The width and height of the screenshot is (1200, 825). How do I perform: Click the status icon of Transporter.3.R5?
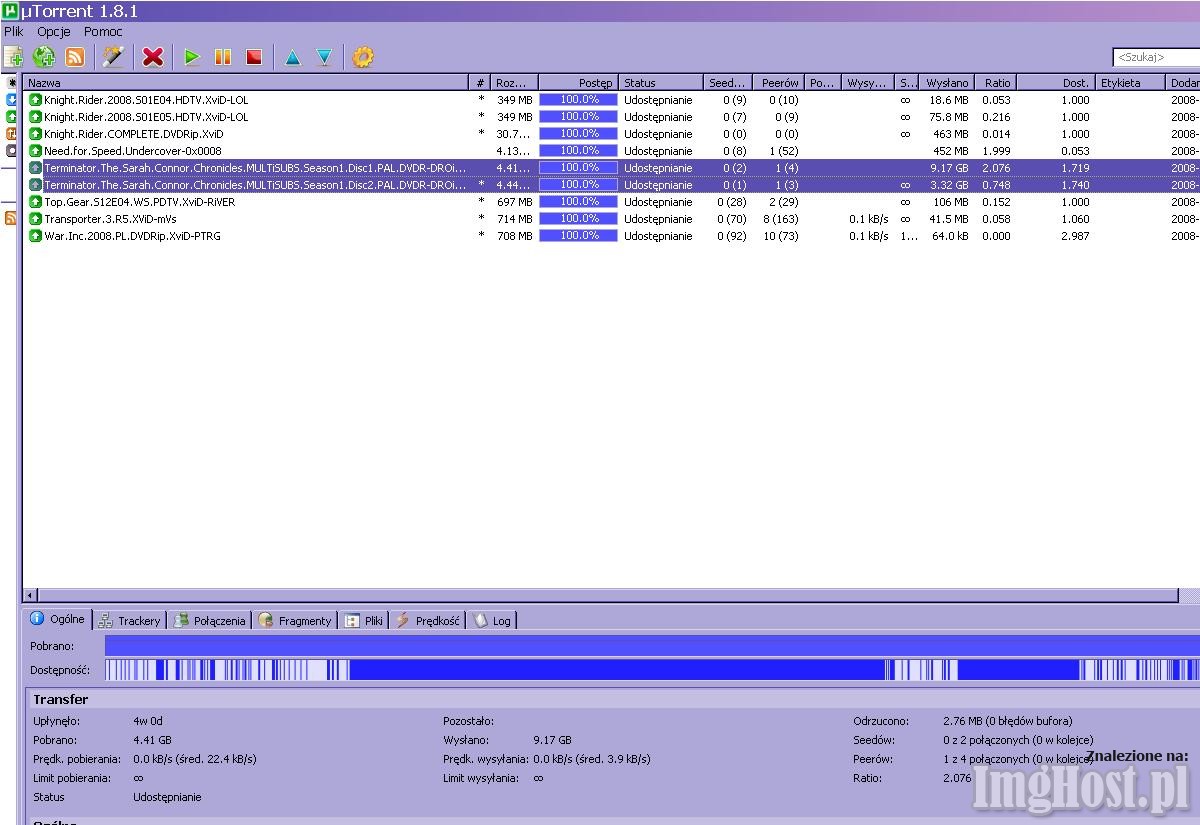click(x=35, y=219)
